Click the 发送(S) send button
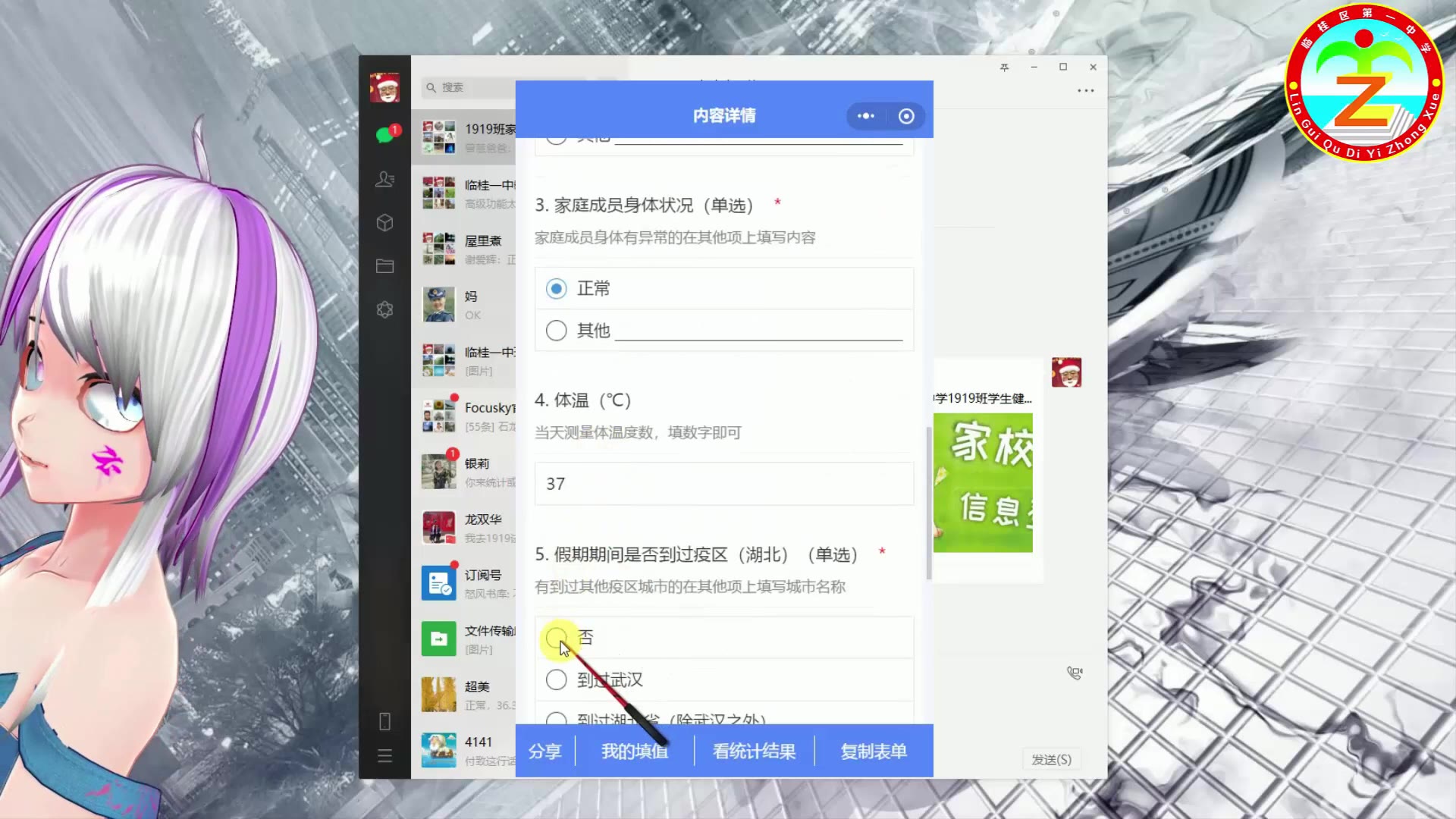Image resolution: width=1456 pixels, height=819 pixels. [1052, 759]
